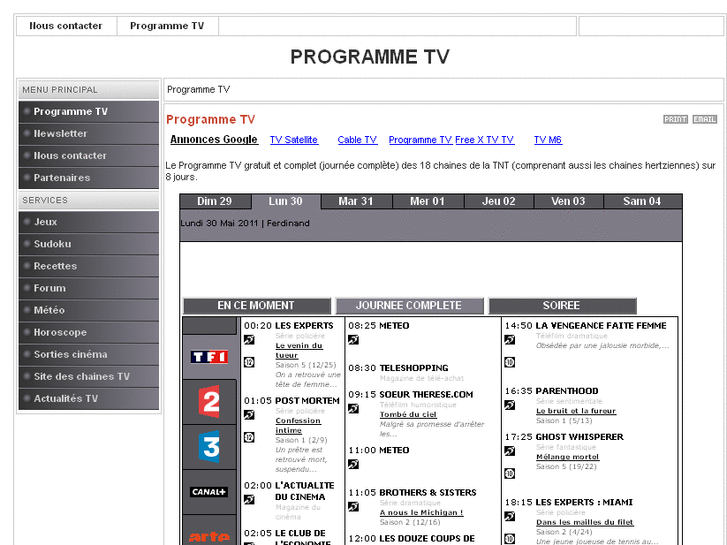Image resolution: width=727 pixels, height=545 pixels.
Task: Switch to the Sam 04 day tab
Action: (x=643, y=201)
